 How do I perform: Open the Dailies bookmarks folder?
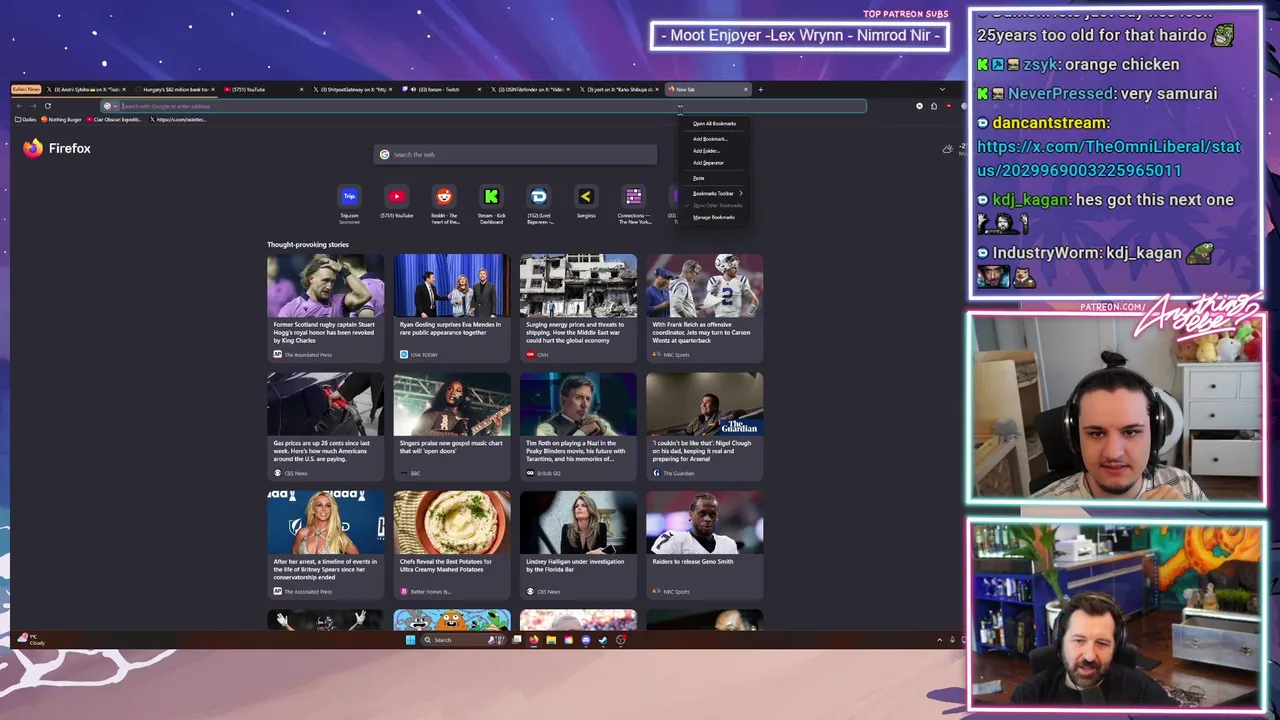click(25, 119)
